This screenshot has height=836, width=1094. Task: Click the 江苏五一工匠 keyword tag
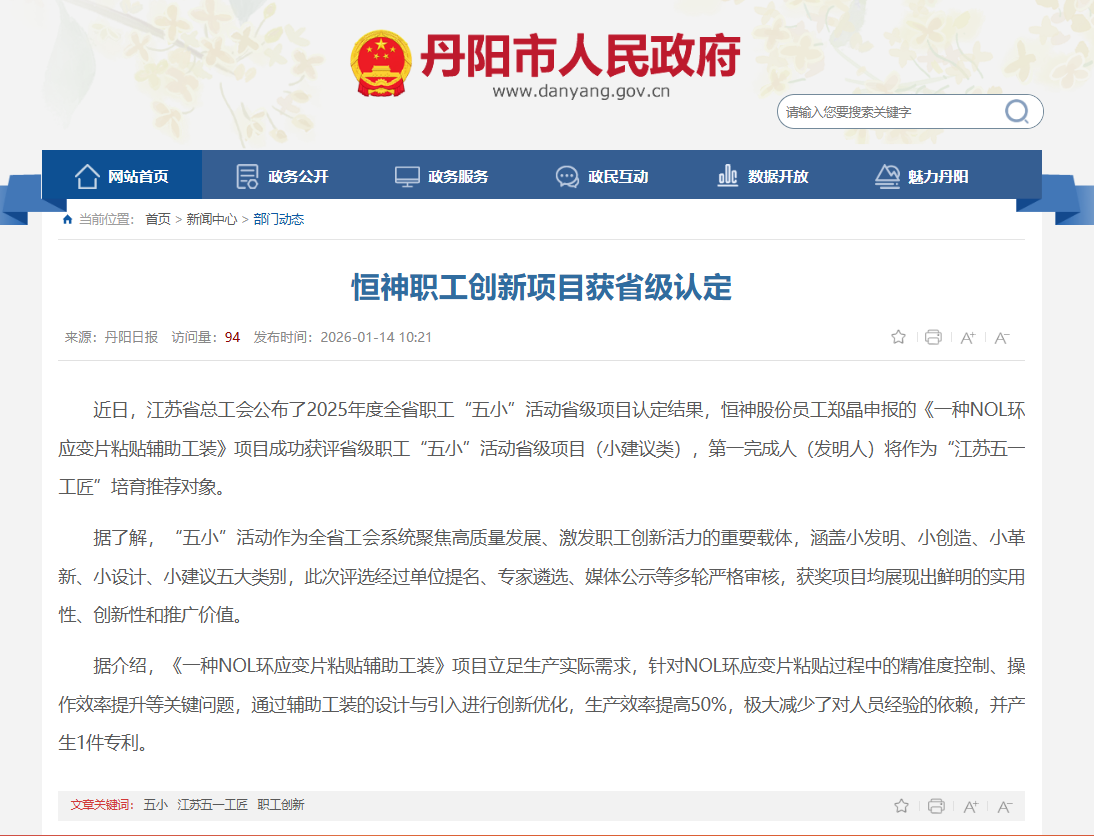click(x=212, y=805)
